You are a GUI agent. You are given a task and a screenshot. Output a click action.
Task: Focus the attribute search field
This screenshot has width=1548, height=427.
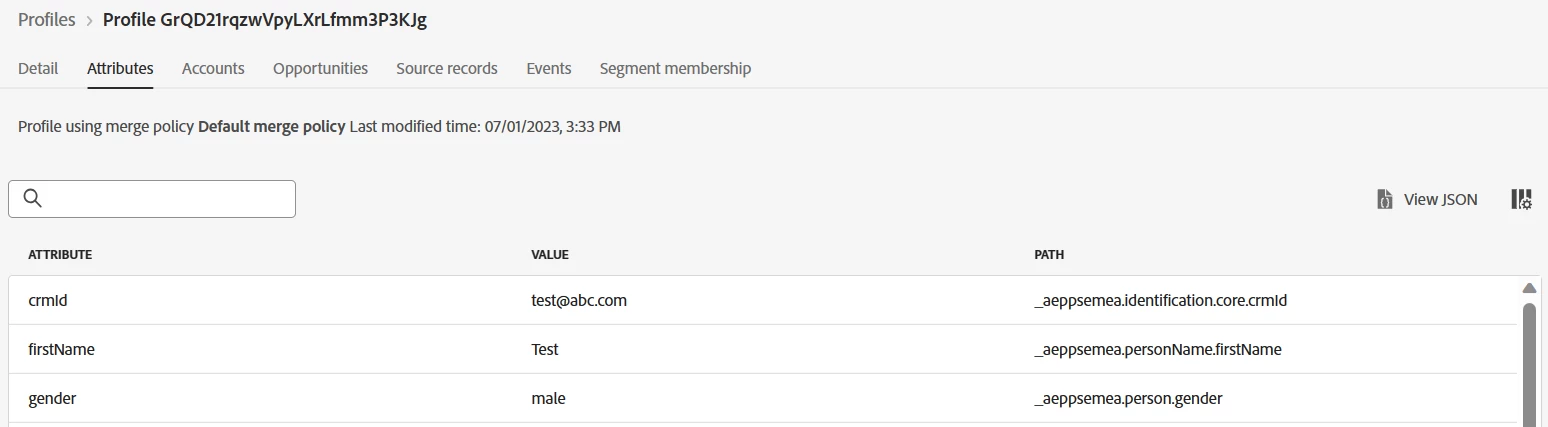point(165,199)
